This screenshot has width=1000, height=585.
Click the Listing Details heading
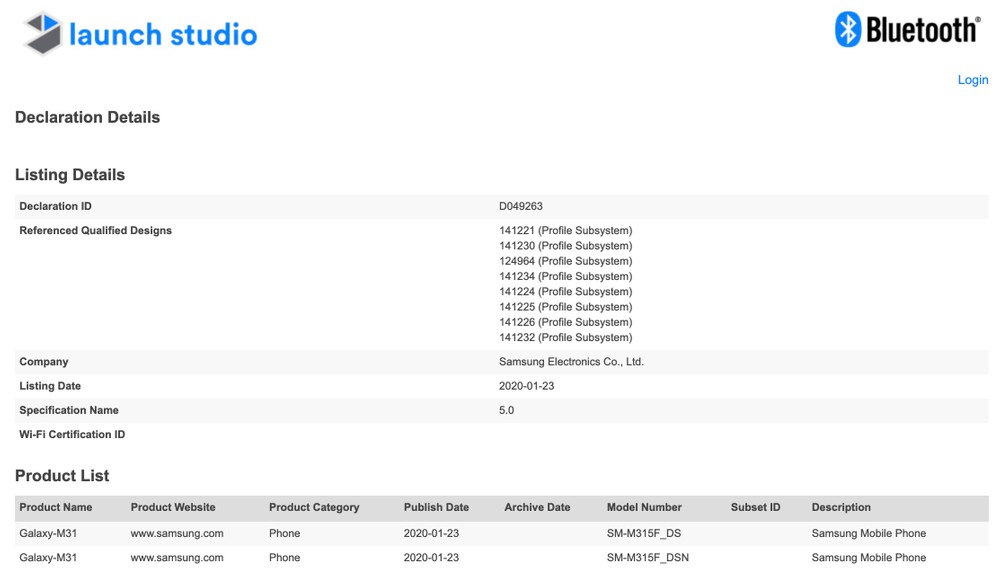(70, 175)
